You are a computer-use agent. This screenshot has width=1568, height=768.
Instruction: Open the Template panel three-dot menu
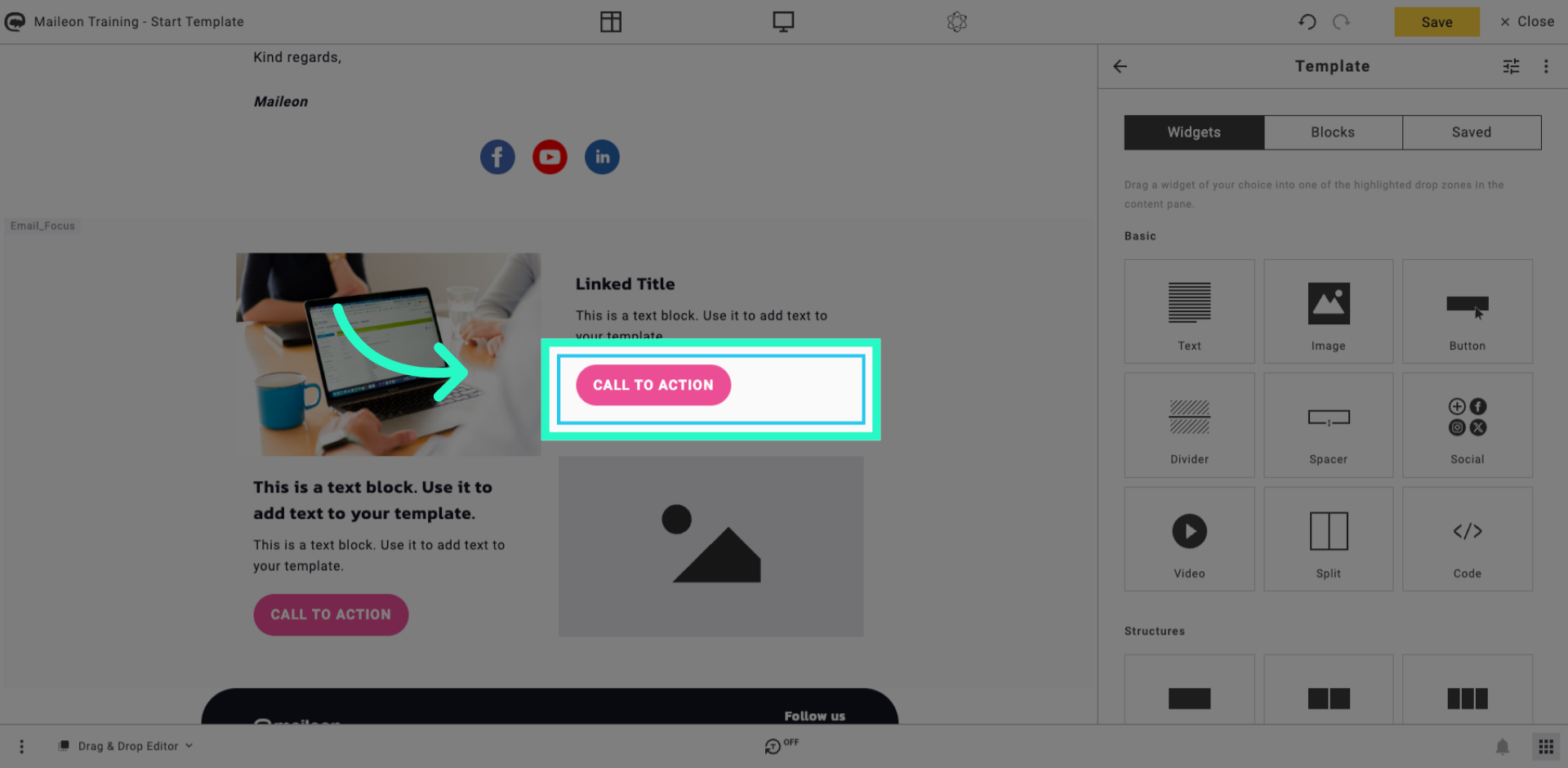(1545, 66)
